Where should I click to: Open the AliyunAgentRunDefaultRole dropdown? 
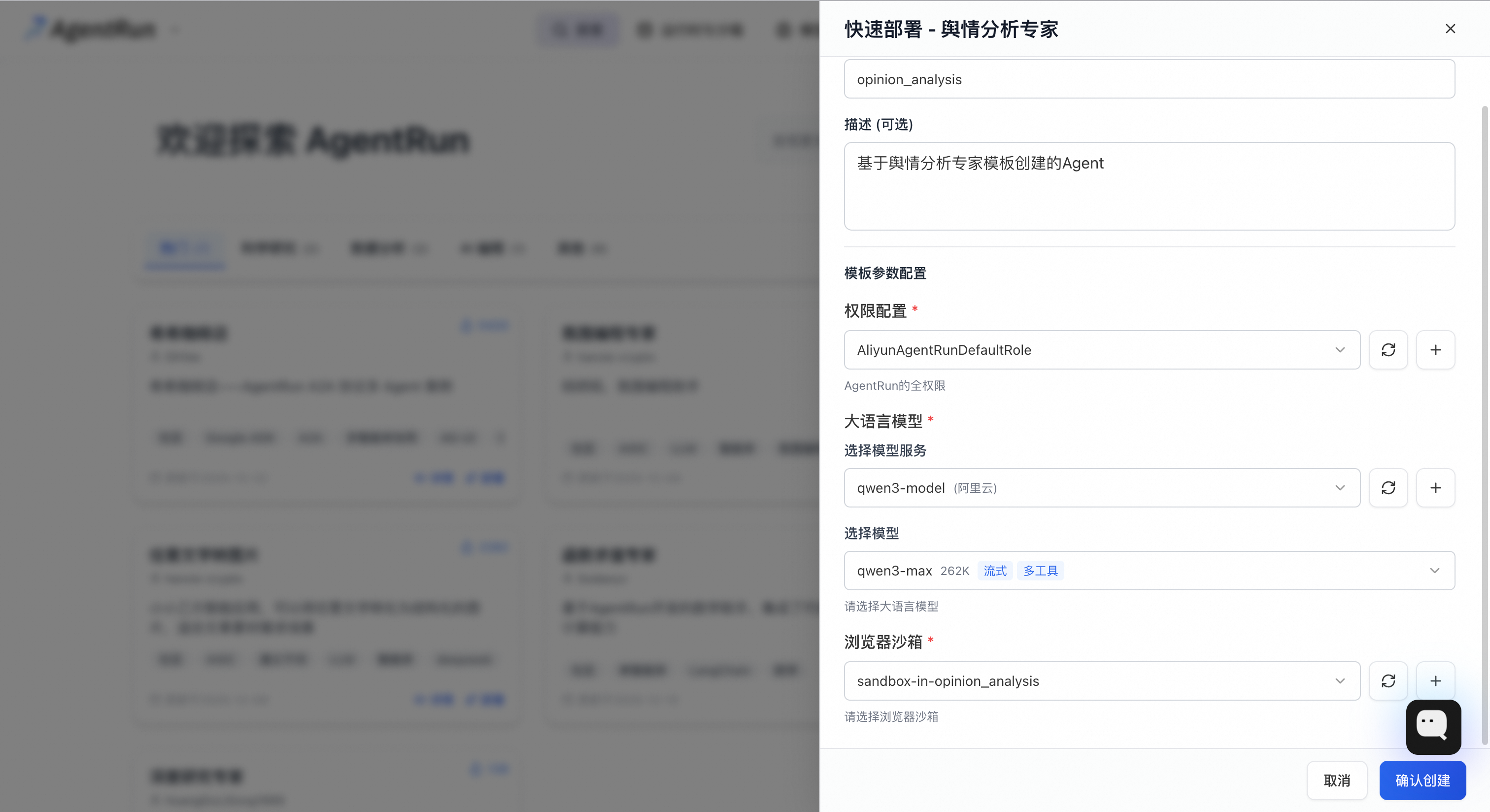pyautogui.click(x=1102, y=350)
